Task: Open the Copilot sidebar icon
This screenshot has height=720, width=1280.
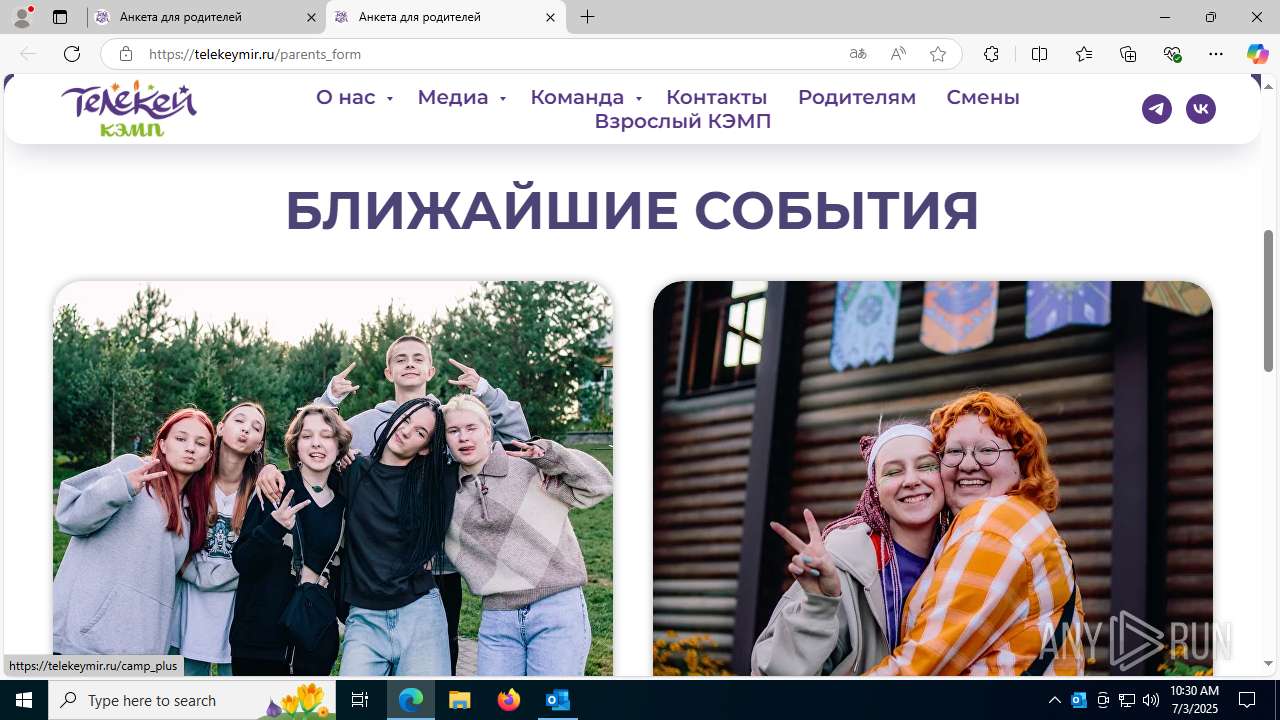Action: [x=1257, y=54]
